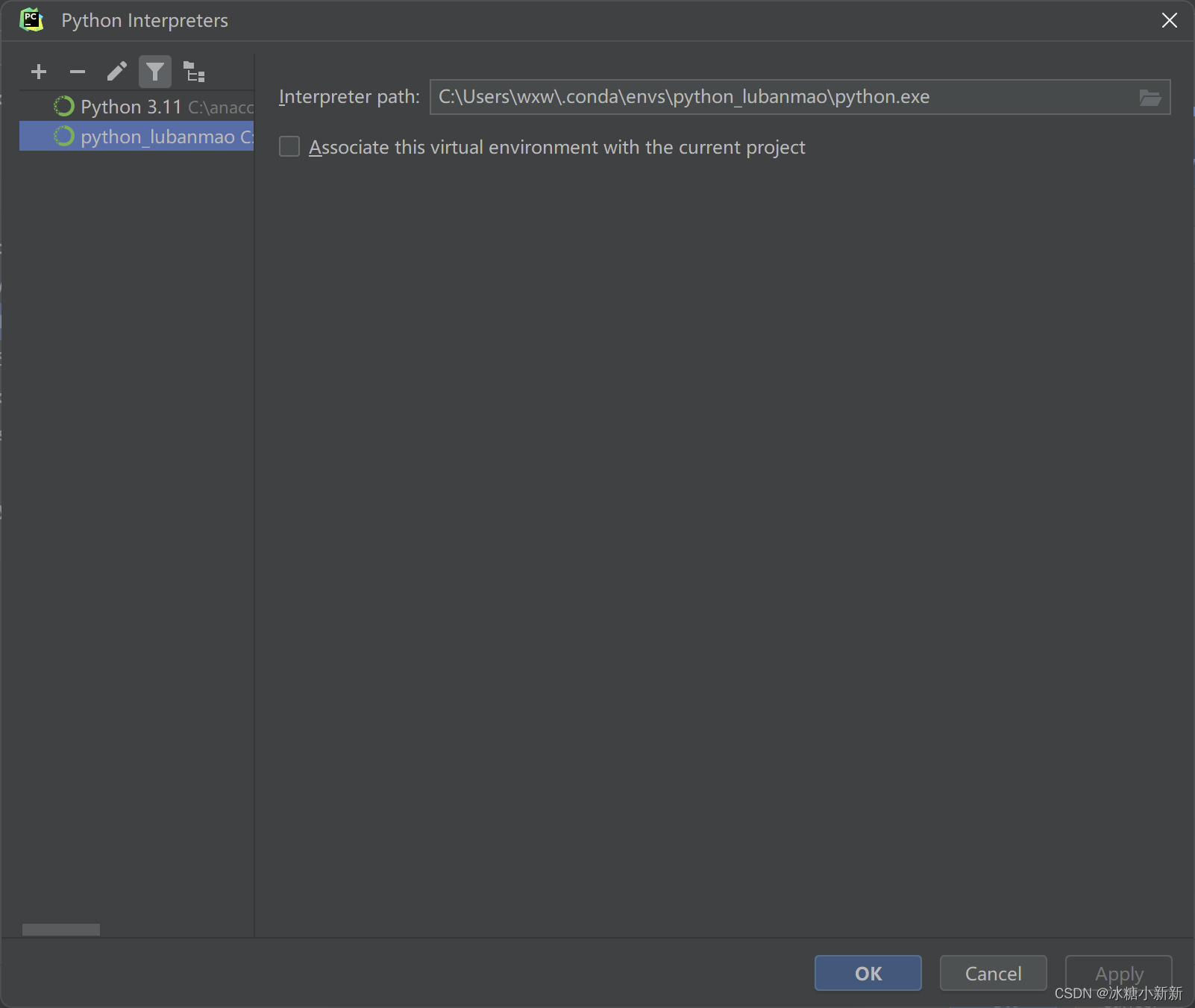The image size is (1195, 1008).
Task: Close the Python Interpreters dialog
Action: coord(1170,20)
